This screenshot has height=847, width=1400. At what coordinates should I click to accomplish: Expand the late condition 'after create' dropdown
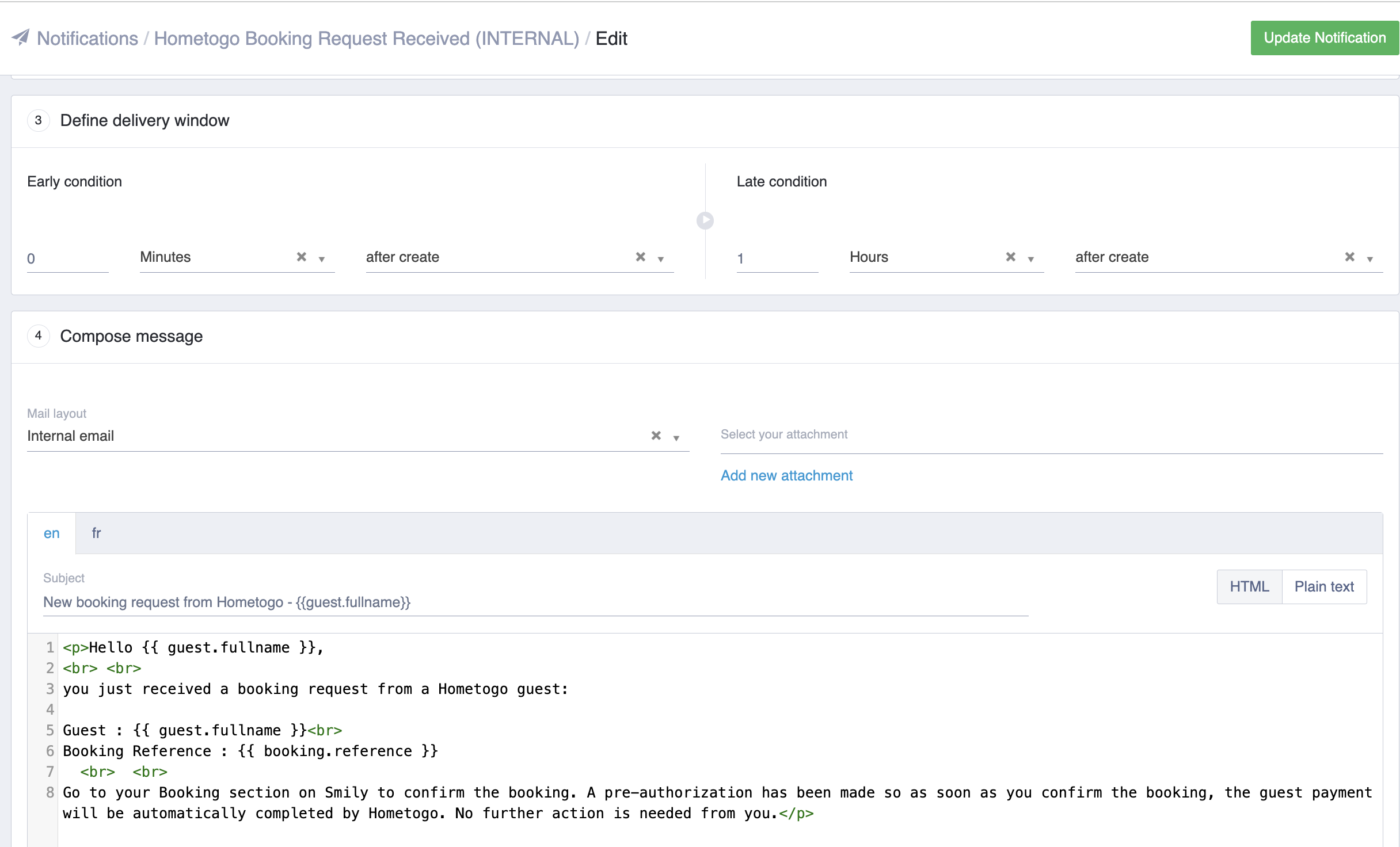1370,260
